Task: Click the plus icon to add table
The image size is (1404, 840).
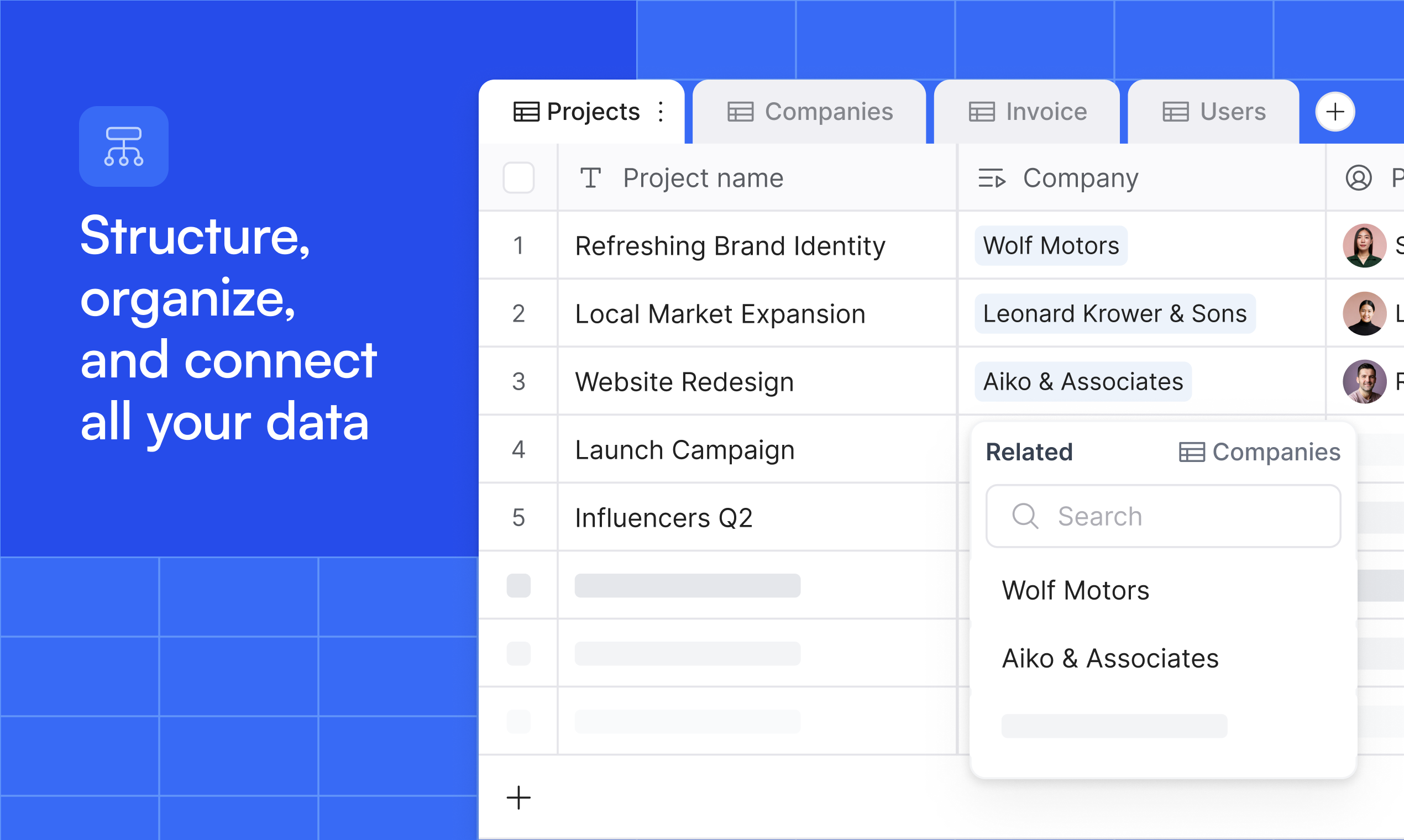Action: [1334, 112]
